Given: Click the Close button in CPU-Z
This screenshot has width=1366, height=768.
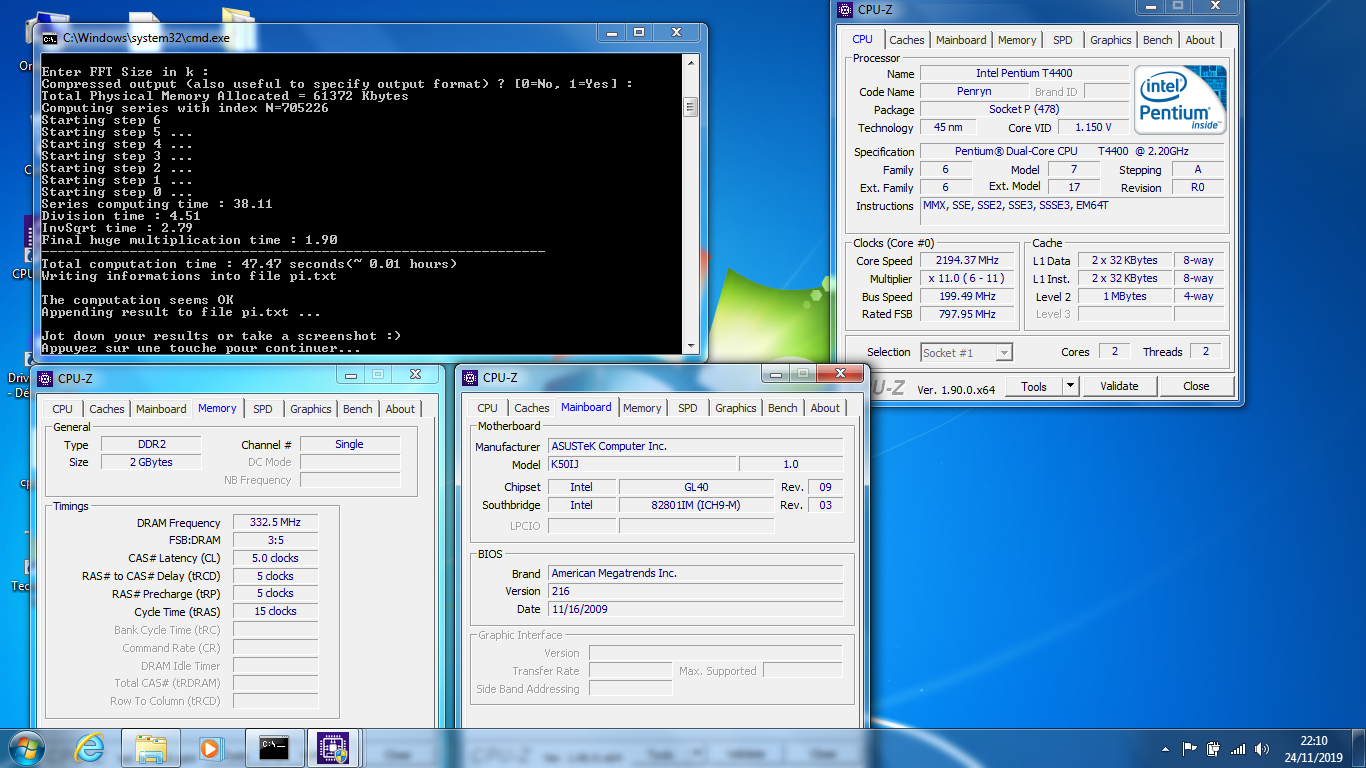Looking at the screenshot, I should pyautogui.click(x=1196, y=386).
